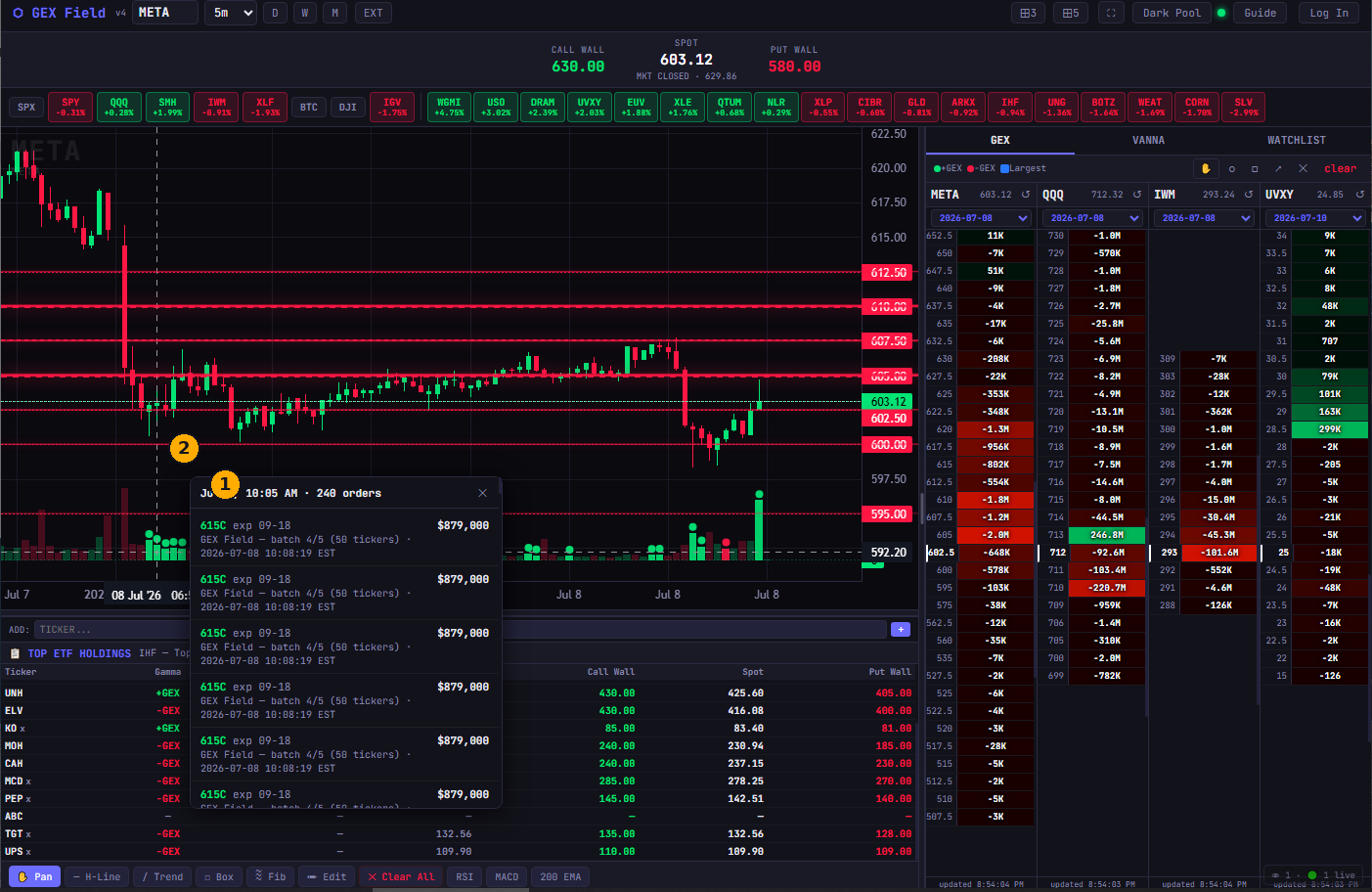Click the red clear link in GEX panel

point(1340,169)
